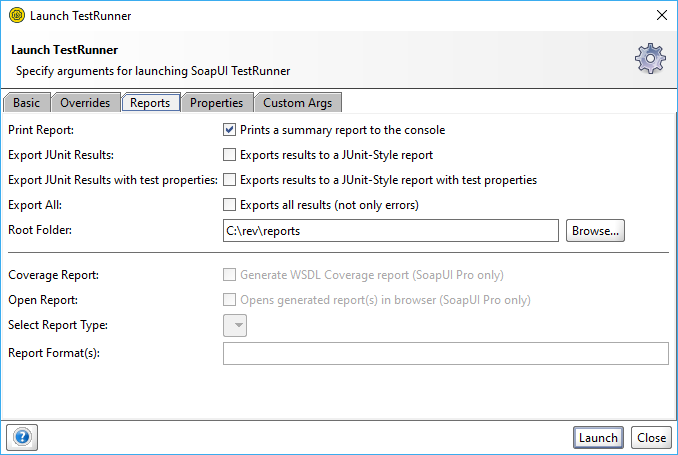Click the gear settings icon in header
This screenshot has width=678, height=455.
650,58
